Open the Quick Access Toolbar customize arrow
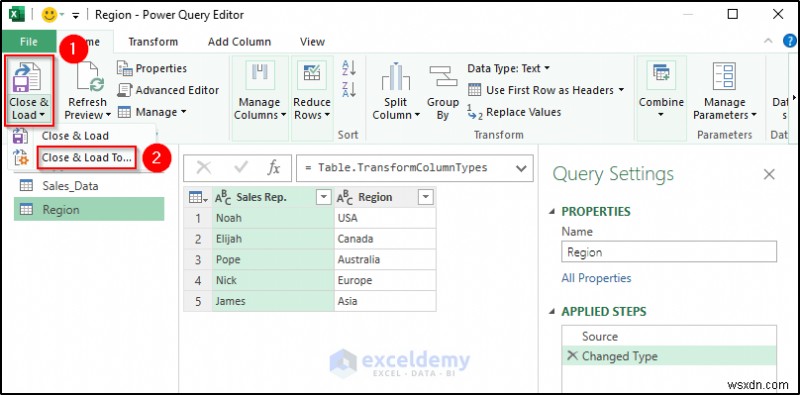This screenshot has height=395, width=800. click(x=76, y=15)
